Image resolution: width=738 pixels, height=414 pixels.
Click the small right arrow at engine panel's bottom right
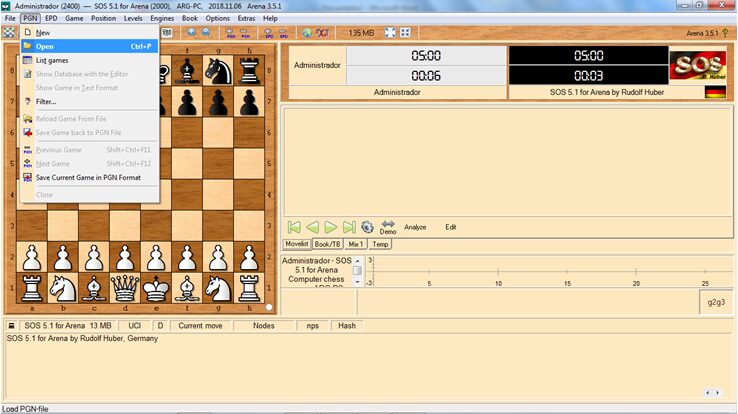[717, 392]
